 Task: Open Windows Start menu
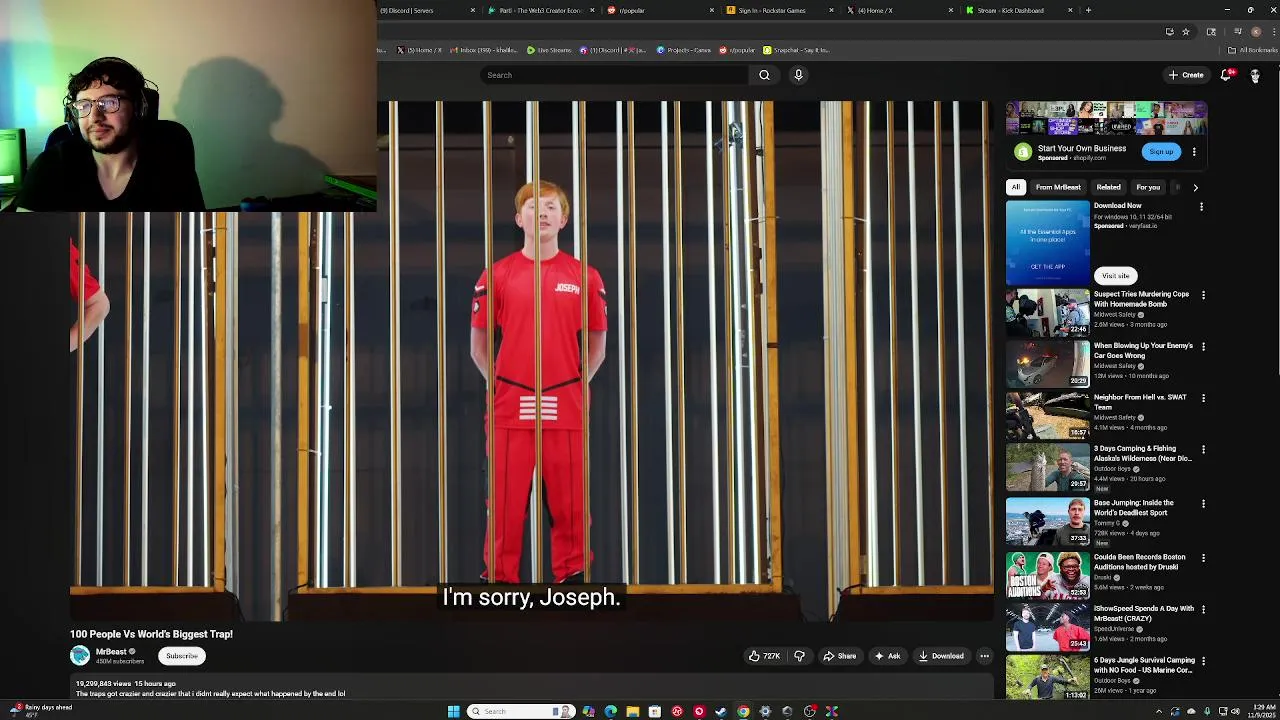pos(453,711)
